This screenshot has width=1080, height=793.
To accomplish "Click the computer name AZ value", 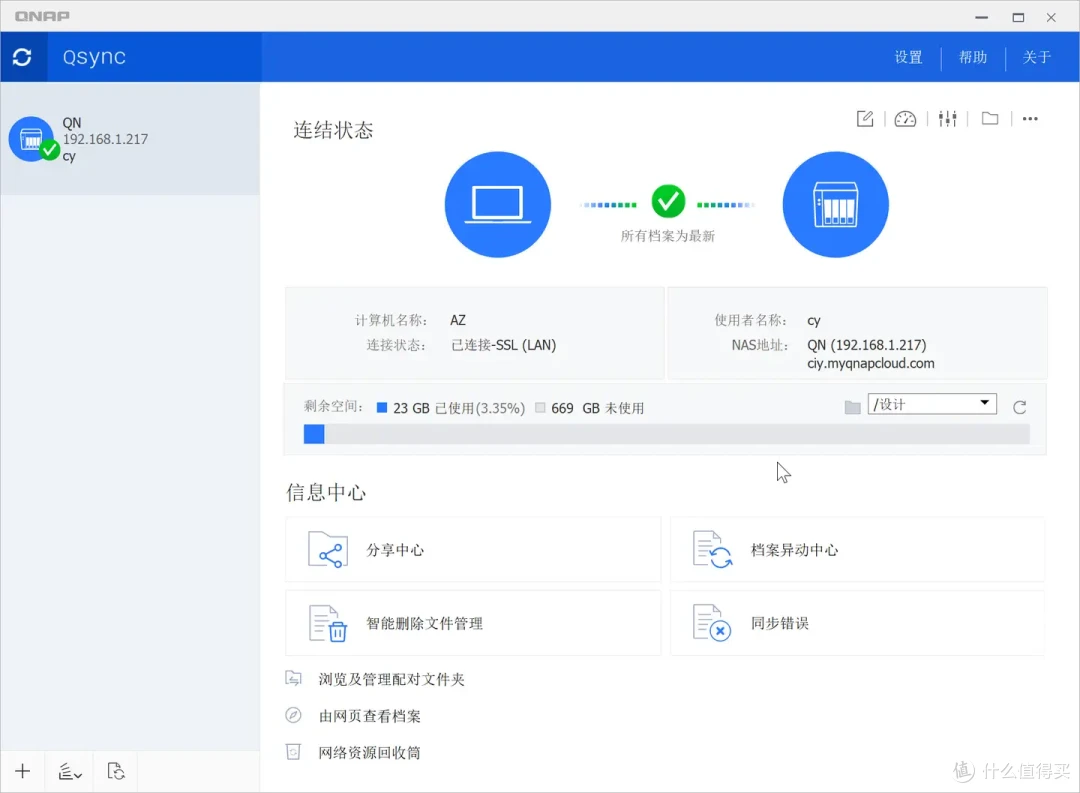I will point(458,320).
